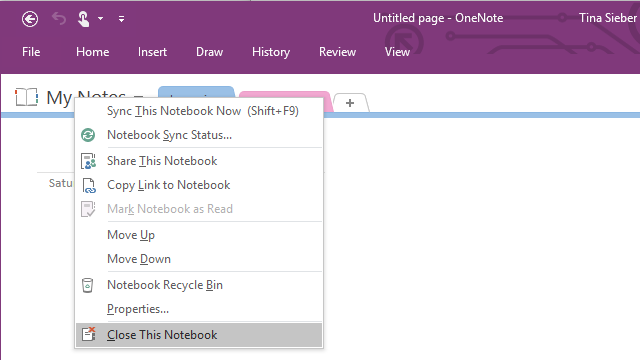Screen dimensions: 640x360
Task: Add new section with plus tab
Action: [x=350, y=103]
